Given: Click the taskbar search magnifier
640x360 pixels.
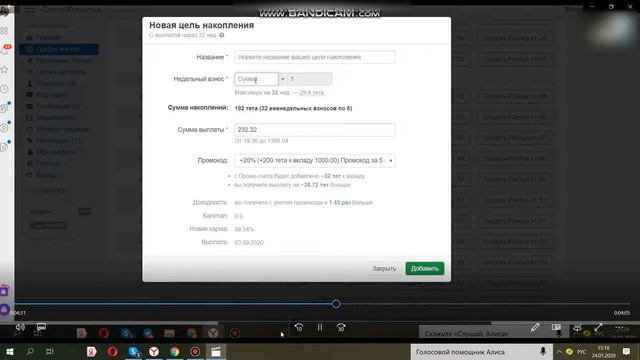Looking at the screenshot, I should pos(30,351).
